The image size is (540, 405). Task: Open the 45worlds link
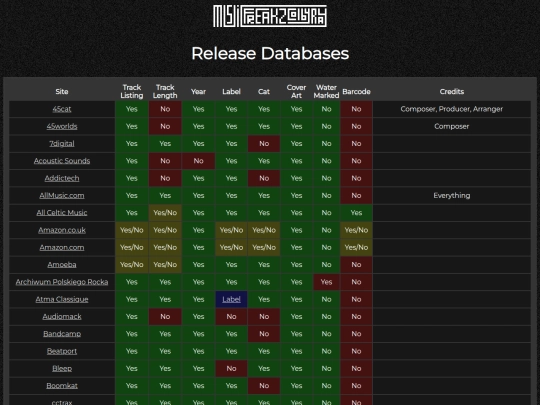pos(62,126)
